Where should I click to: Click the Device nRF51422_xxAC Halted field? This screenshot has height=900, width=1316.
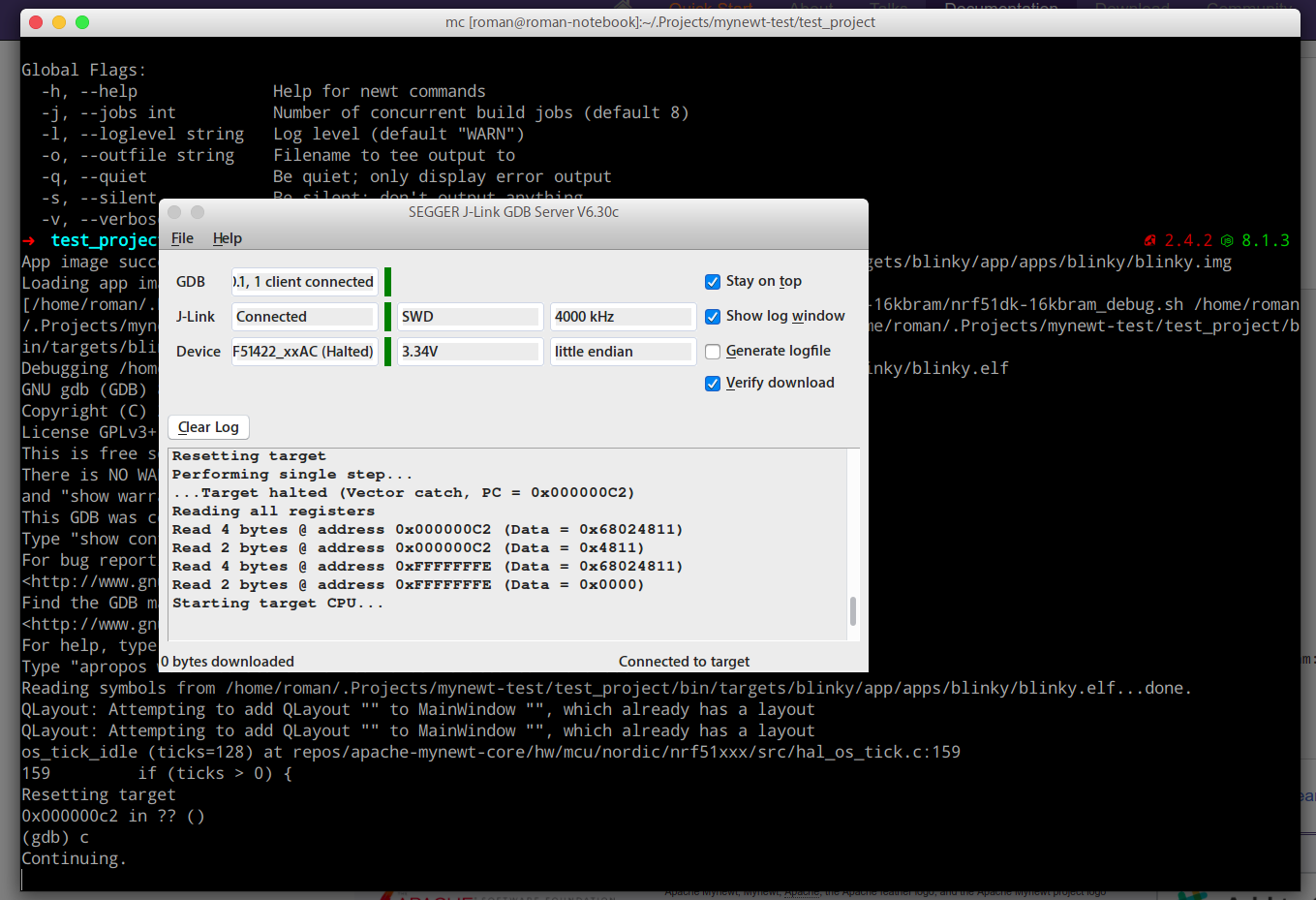click(x=304, y=352)
